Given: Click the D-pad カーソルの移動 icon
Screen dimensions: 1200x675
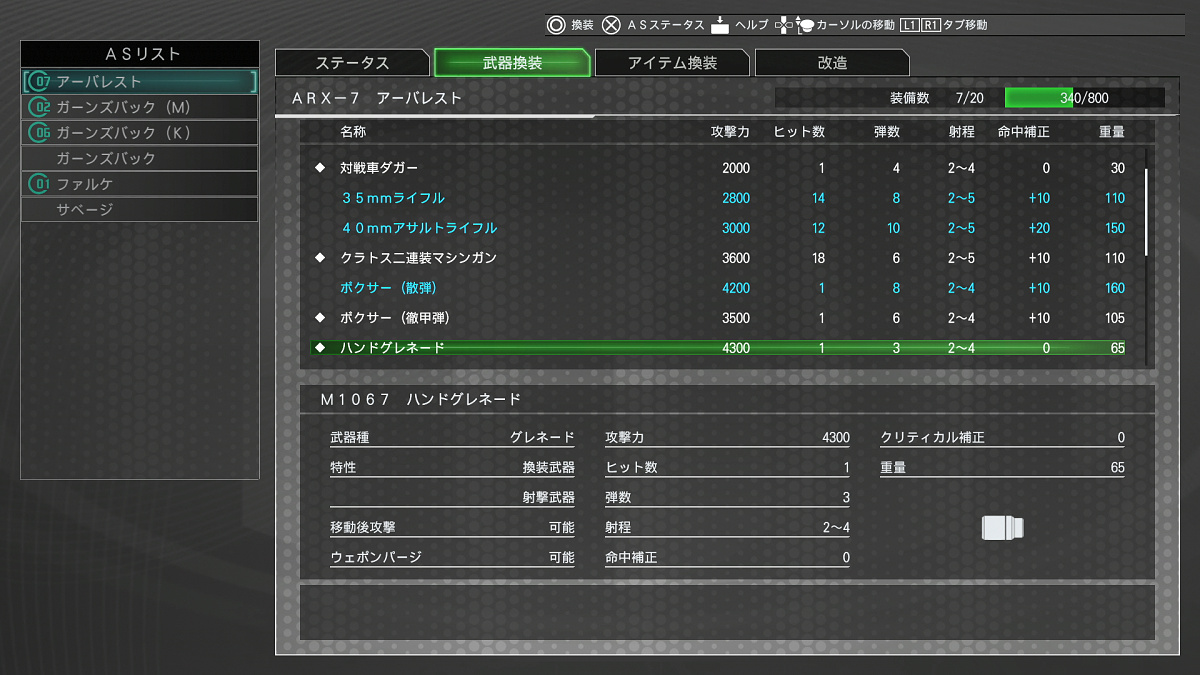Looking at the screenshot, I should pyautogui.click(x=785, y=26).
